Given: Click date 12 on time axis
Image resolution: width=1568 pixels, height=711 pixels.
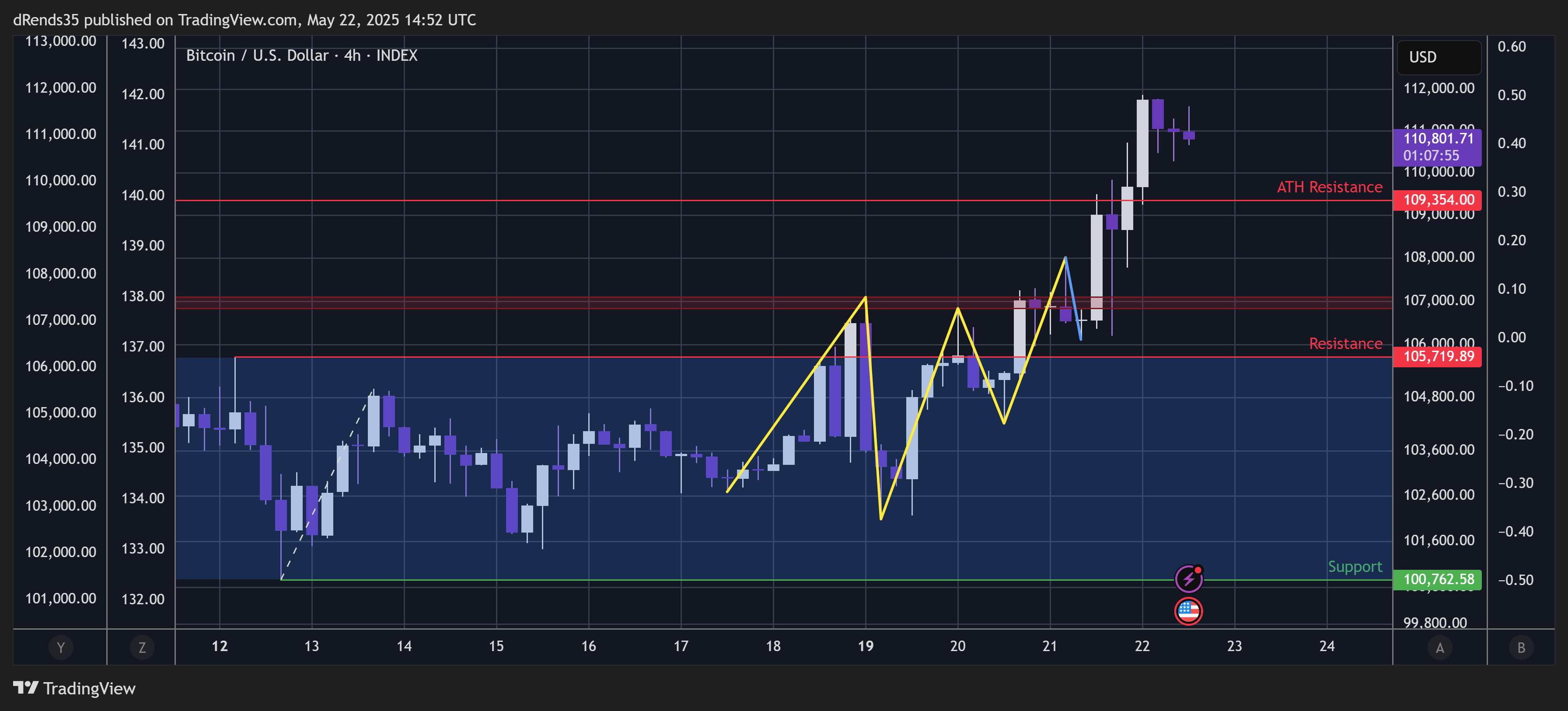Looking at the screenshot, I should pyautogui.click(x=220, y=646).
